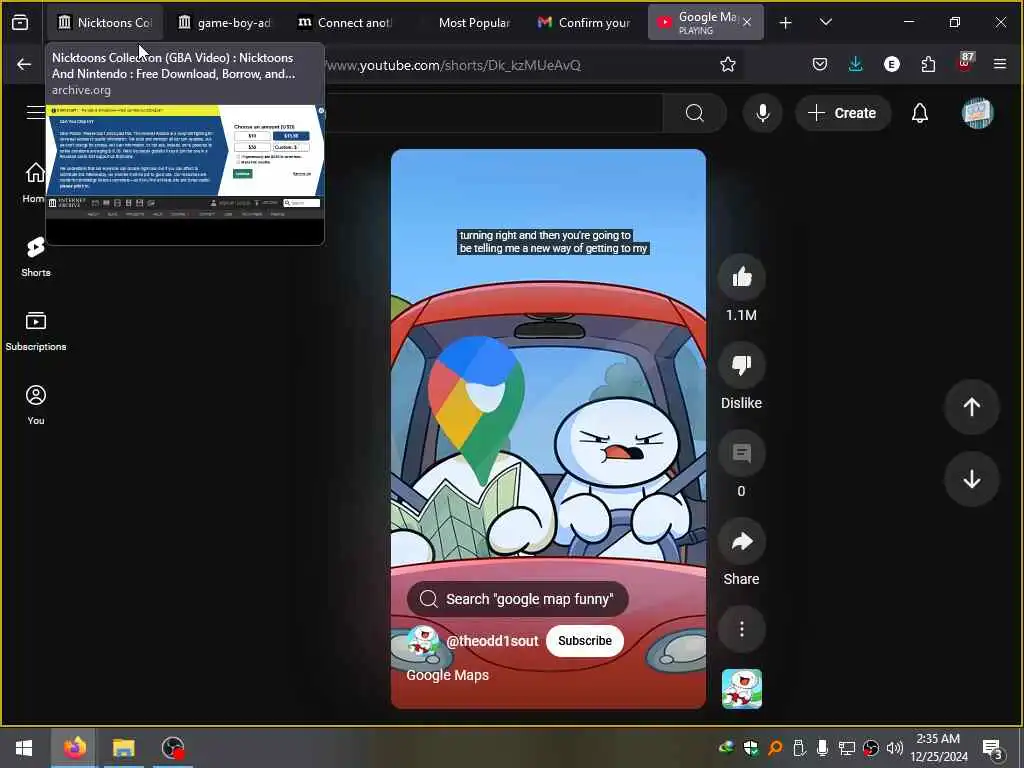This screenshot has width=1024, height=768.
Task: Open the extension with 87 badge
Action: coord(965,63)
